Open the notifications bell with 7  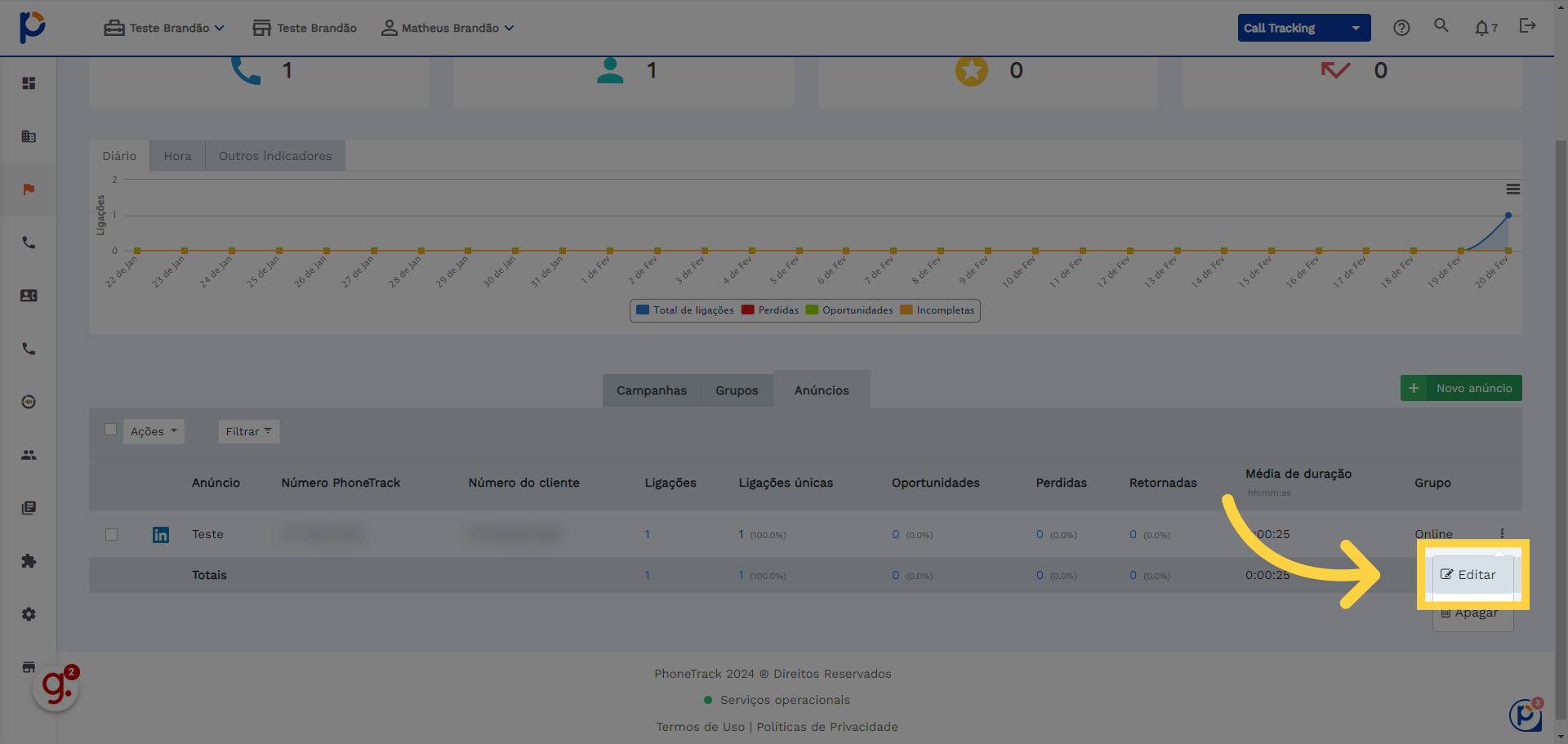[1486, 28]
